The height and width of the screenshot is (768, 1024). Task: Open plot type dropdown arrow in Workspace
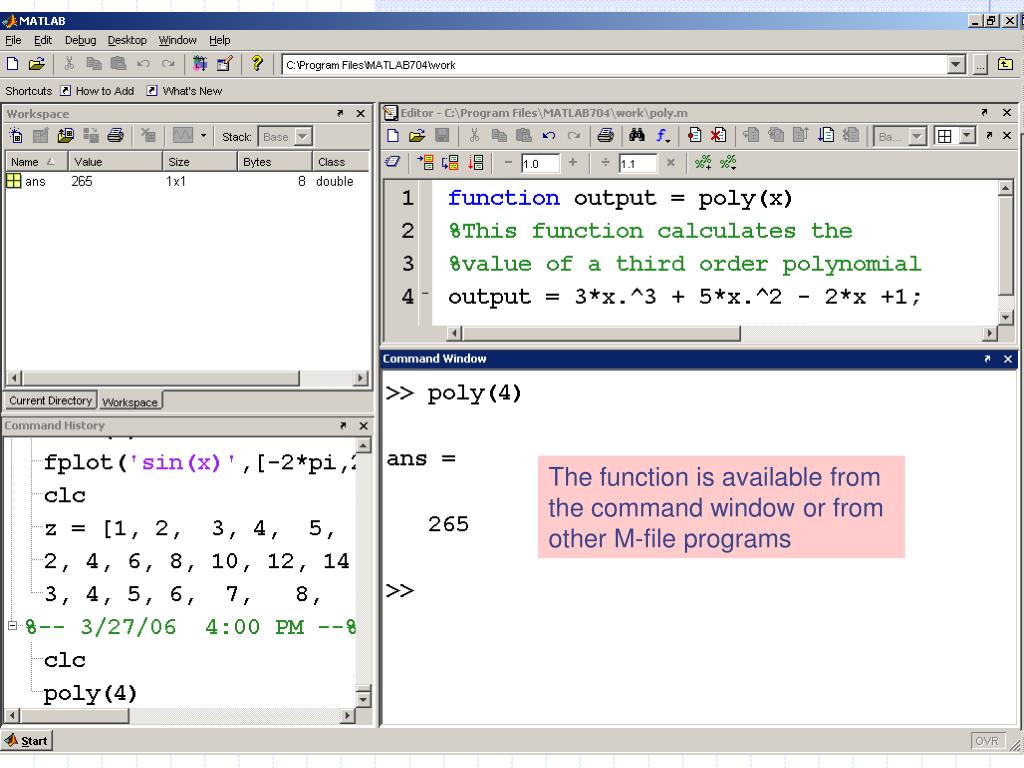[204, 136]
